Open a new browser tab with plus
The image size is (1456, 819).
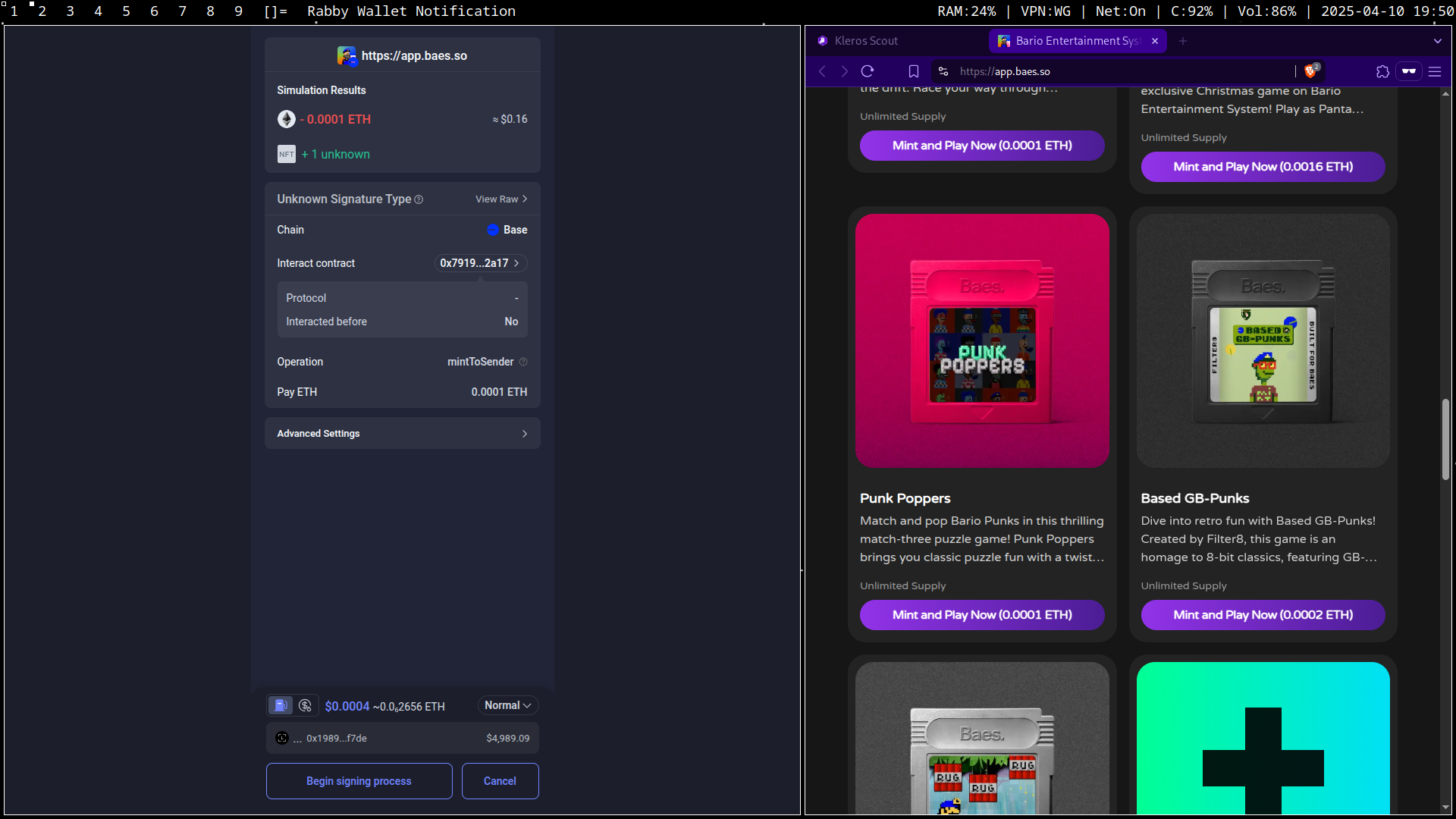pyautogui.click(x=1183, y=41)
